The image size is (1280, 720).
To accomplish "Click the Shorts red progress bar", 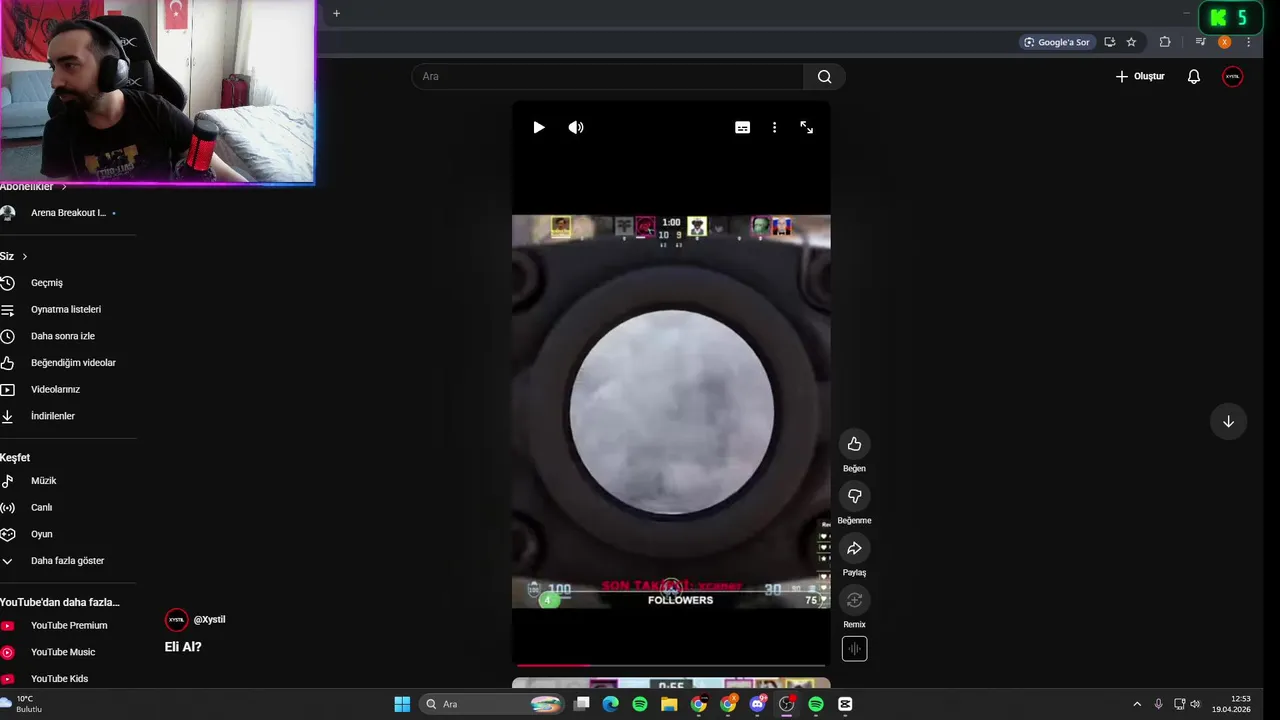I will click(671, 664).
